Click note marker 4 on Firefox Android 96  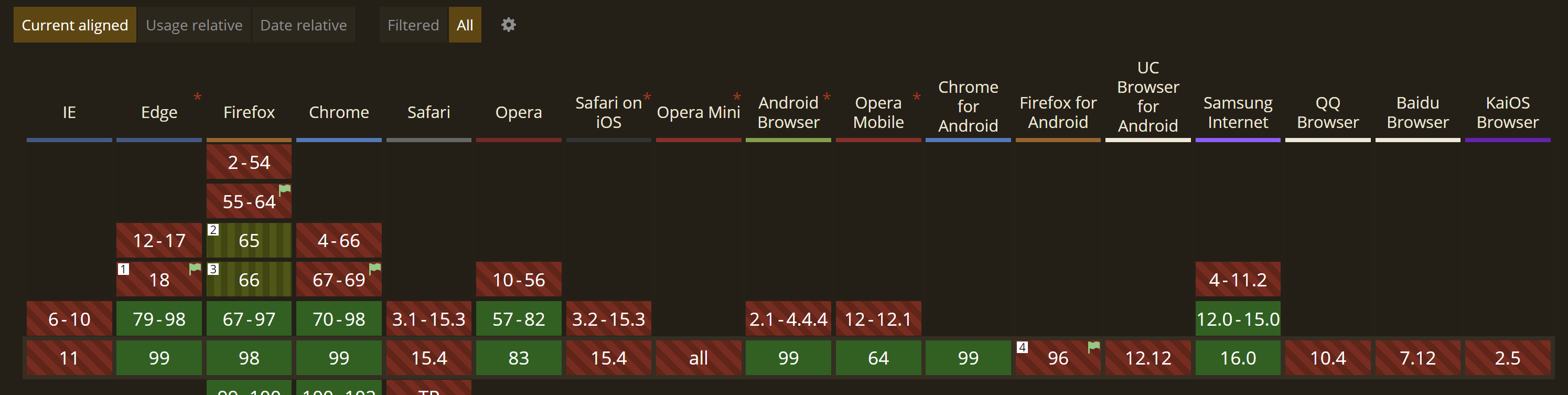point(1022,347)
